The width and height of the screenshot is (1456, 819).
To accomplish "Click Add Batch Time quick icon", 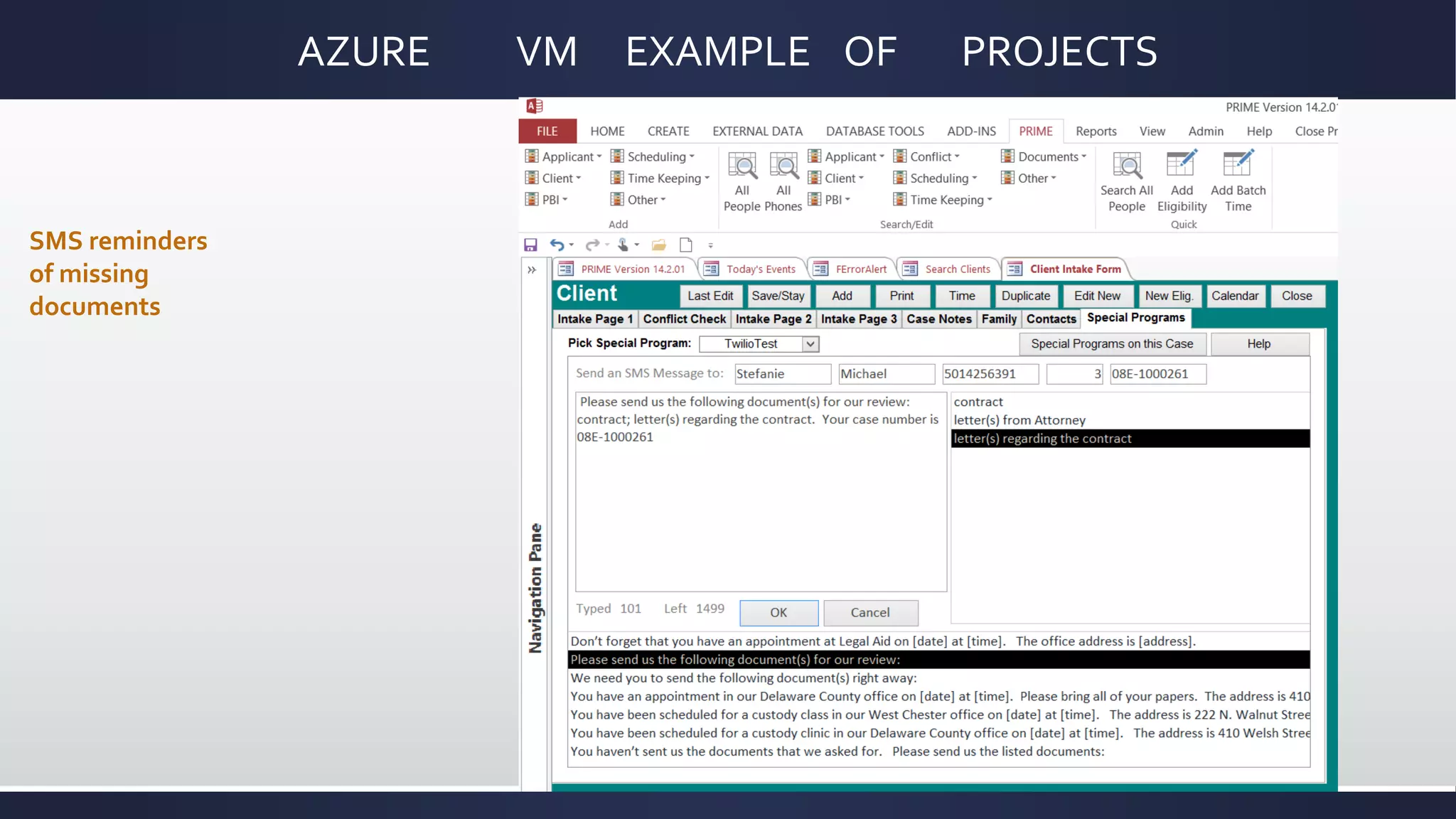I will click(x=1238, y=182).
